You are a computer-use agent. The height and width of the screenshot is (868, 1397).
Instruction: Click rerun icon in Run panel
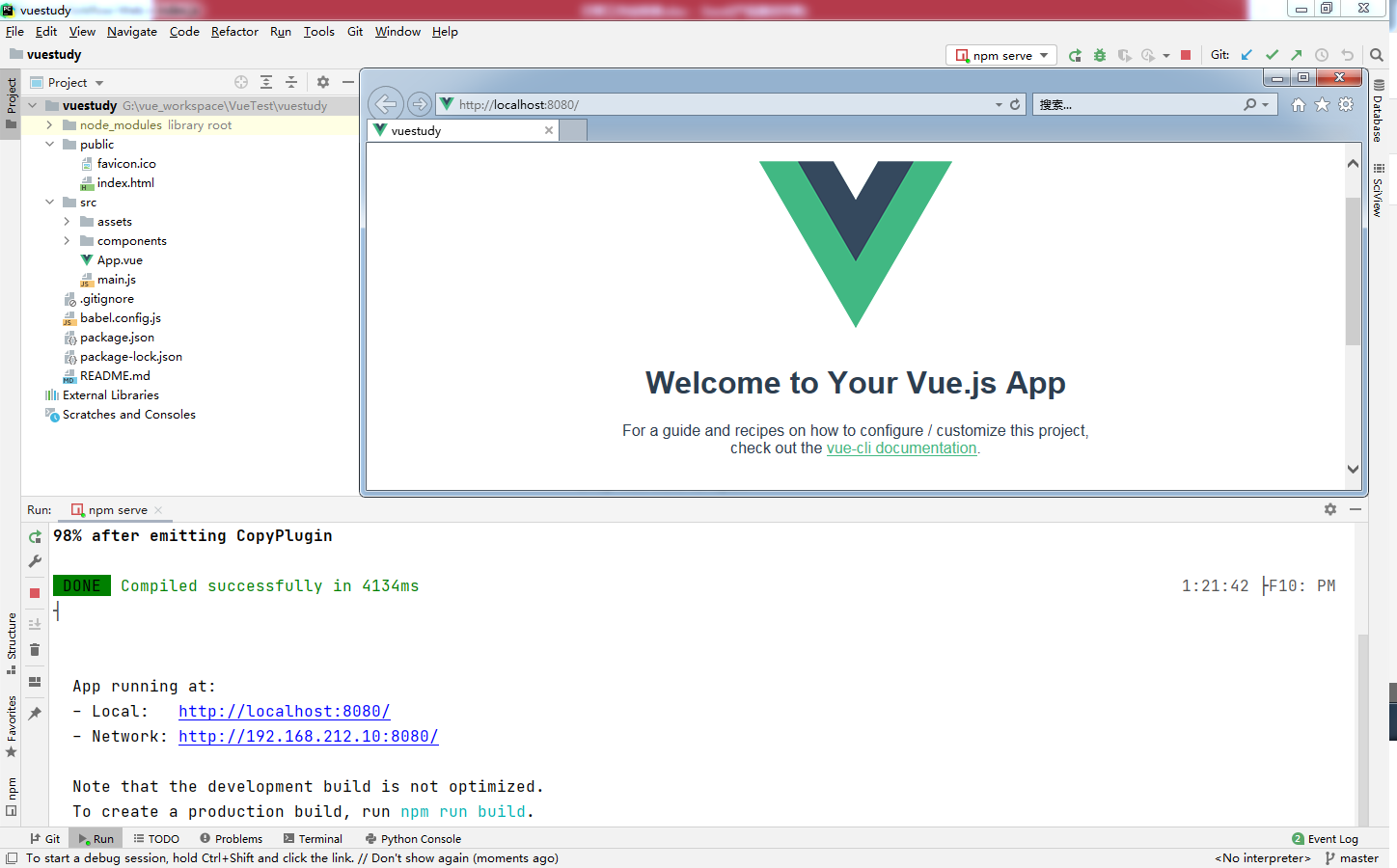[35, 536]
